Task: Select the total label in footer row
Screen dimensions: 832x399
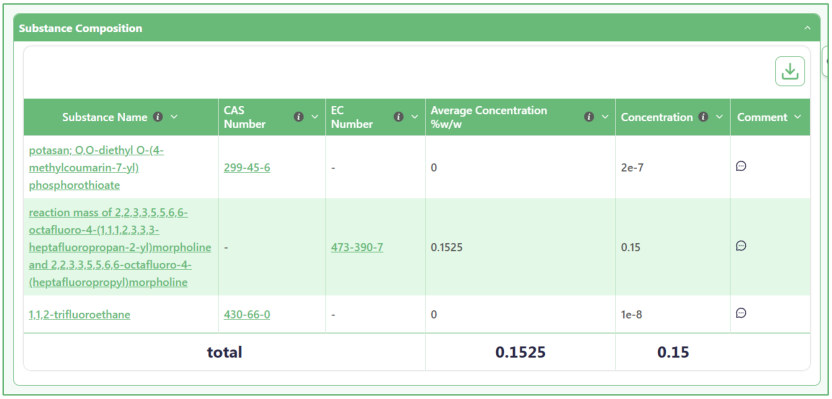Action: (x=224, y=352)
